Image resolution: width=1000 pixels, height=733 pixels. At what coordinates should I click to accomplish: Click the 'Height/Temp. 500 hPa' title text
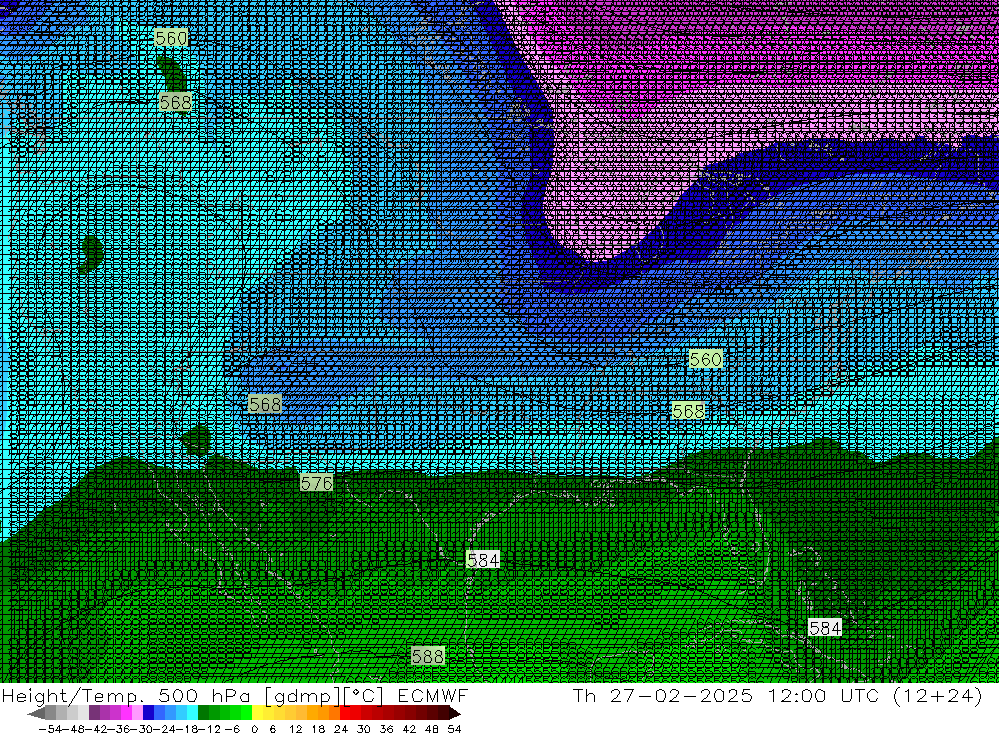pyautogui.click(x=126, y=696)
